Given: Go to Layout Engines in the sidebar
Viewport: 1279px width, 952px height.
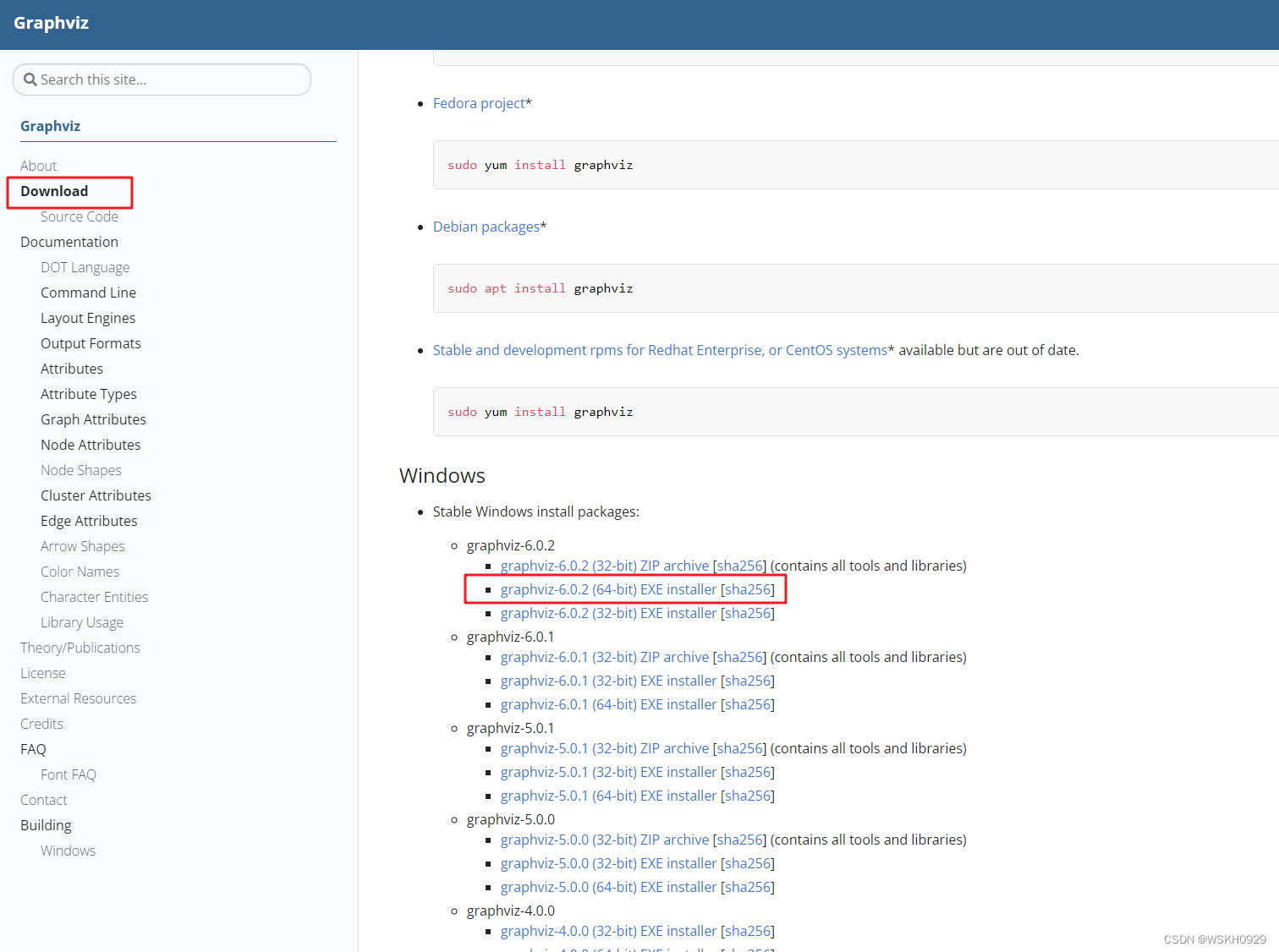Looking at the screenshot, I should coord(88,318).
